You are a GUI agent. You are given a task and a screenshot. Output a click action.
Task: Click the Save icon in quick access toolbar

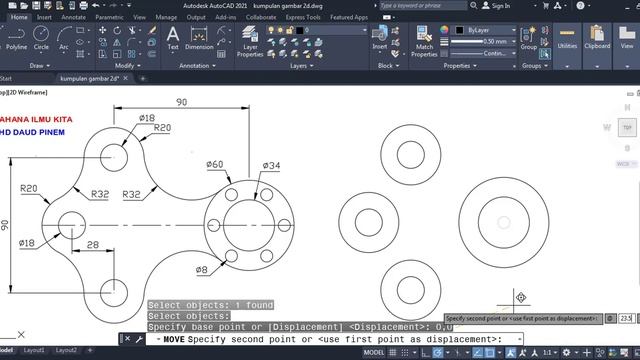pos(36,5)
